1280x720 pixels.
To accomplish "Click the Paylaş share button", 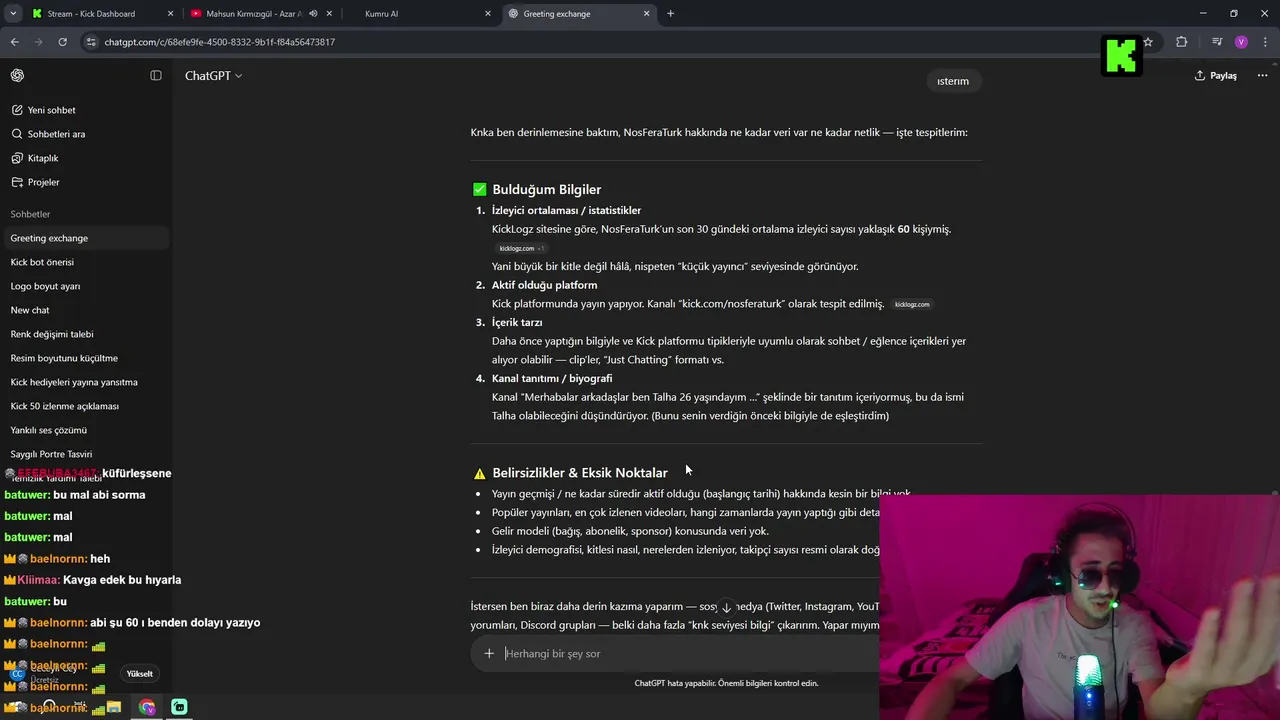I will click(1216, 76).
